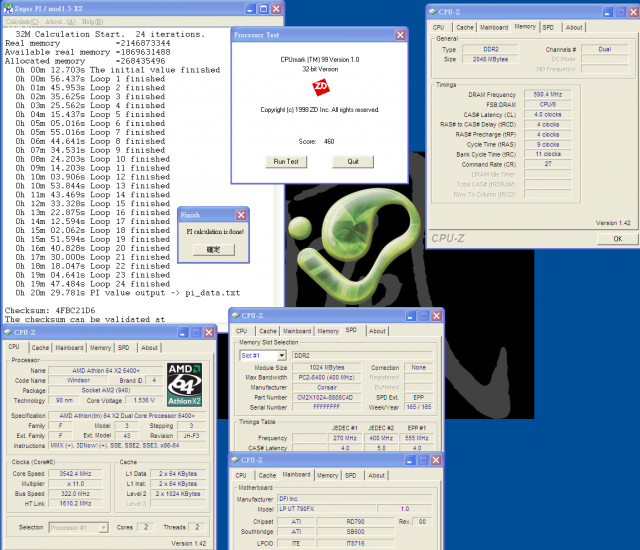The image size is (640, 550).
Task: Click OK in CPU-Z Memory window
Action: pos(618,239)
